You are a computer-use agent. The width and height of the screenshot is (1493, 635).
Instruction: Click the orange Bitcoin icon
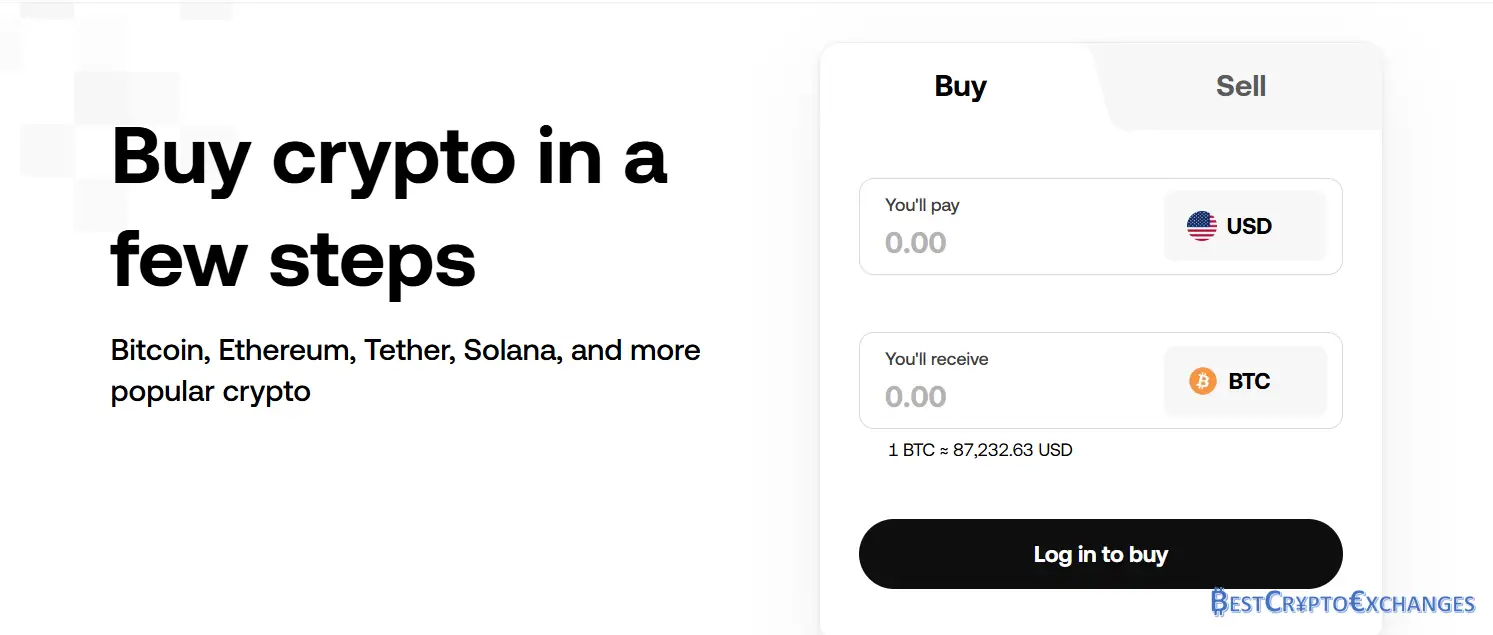pyautogui.click(x=1202, y=381)
